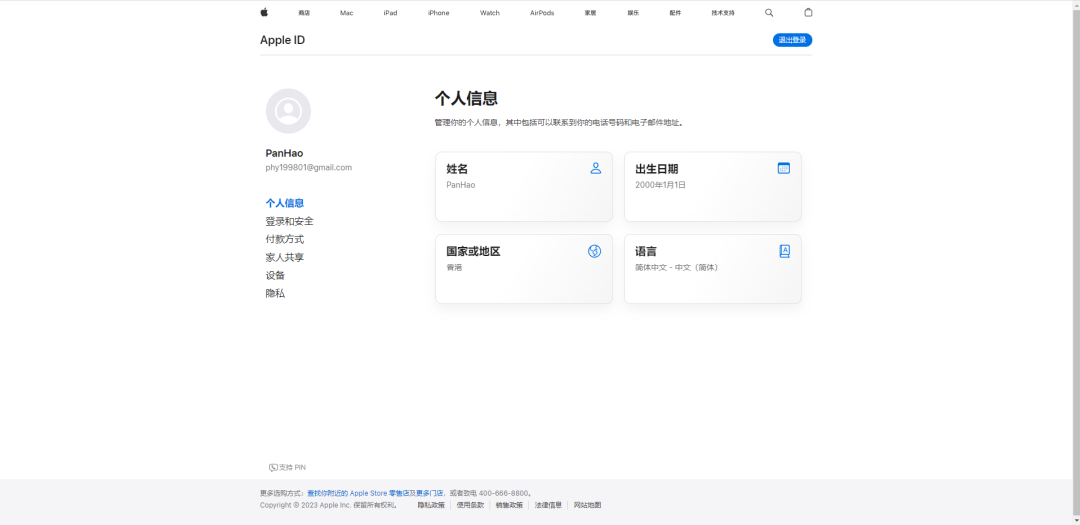This screenshot has height=525, width=1080.
Task: Click the Apple logo in the navigation bar
Action: click(264, 12)
